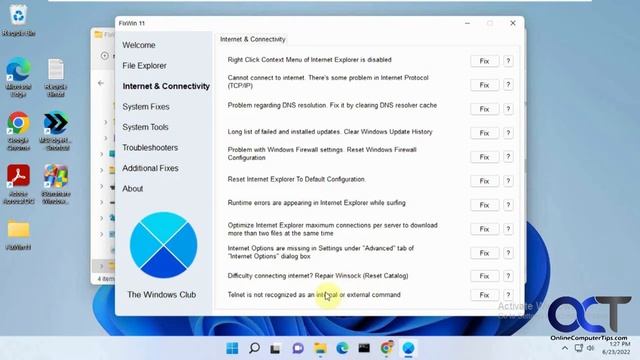Show help for maximum connections fix
Viewport: 640px width, 360px height.
coord(508,229)
